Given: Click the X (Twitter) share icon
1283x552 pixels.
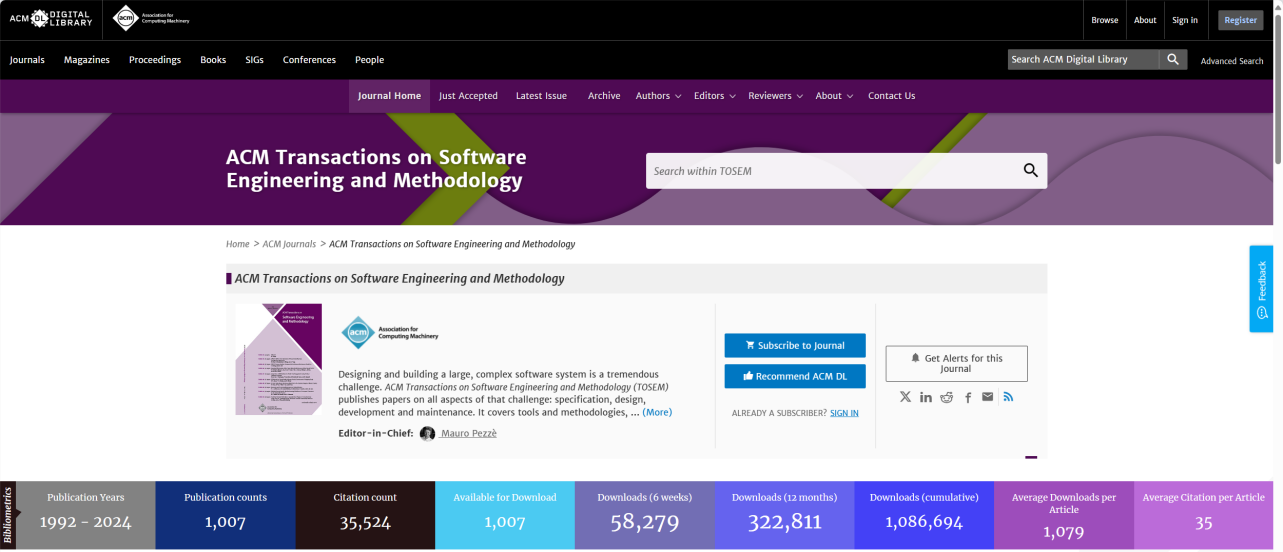Looking at the screenshot, I should (x=905, y=397).
